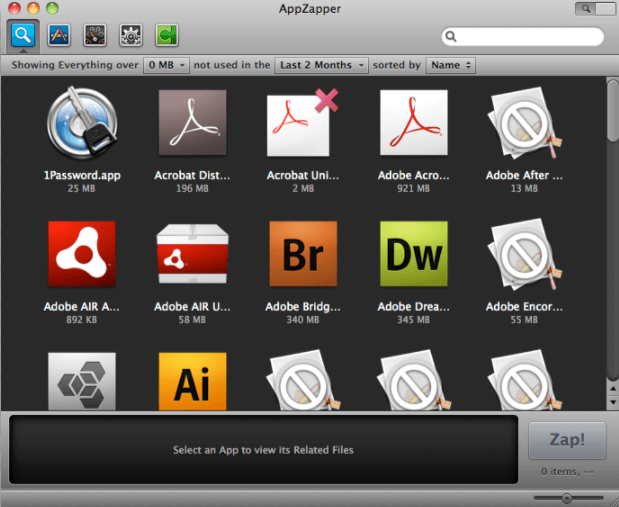Click the Adobe Drea... label
Screen dimensions: 619x507
(x=413, y=307)
